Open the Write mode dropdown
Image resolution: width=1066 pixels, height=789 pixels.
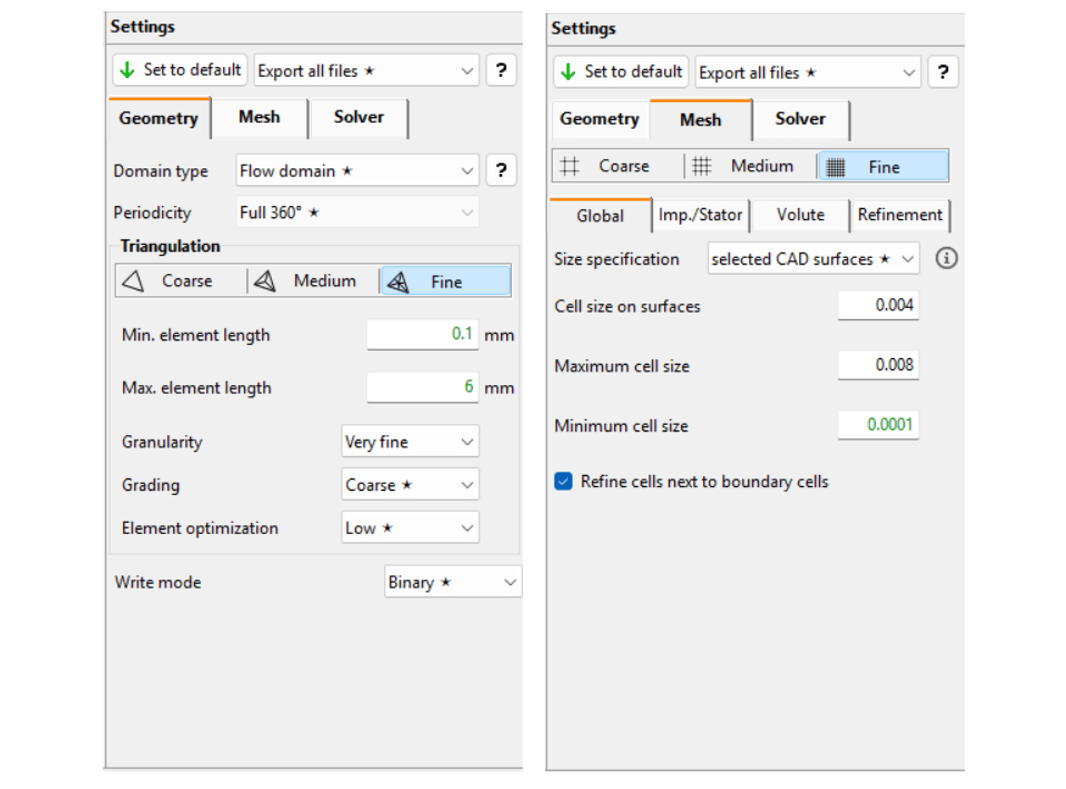453,582
